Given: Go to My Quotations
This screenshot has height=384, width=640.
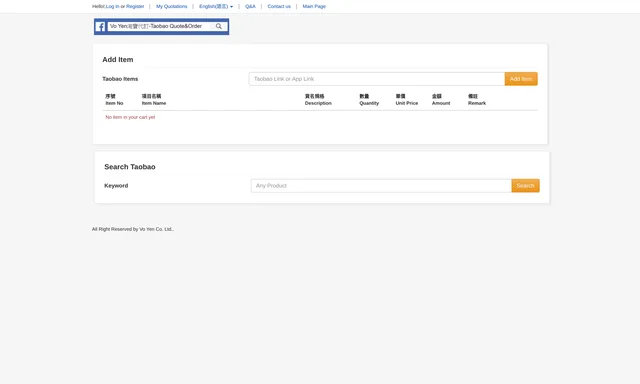Looking at the screenshot, I should (171, 7).
